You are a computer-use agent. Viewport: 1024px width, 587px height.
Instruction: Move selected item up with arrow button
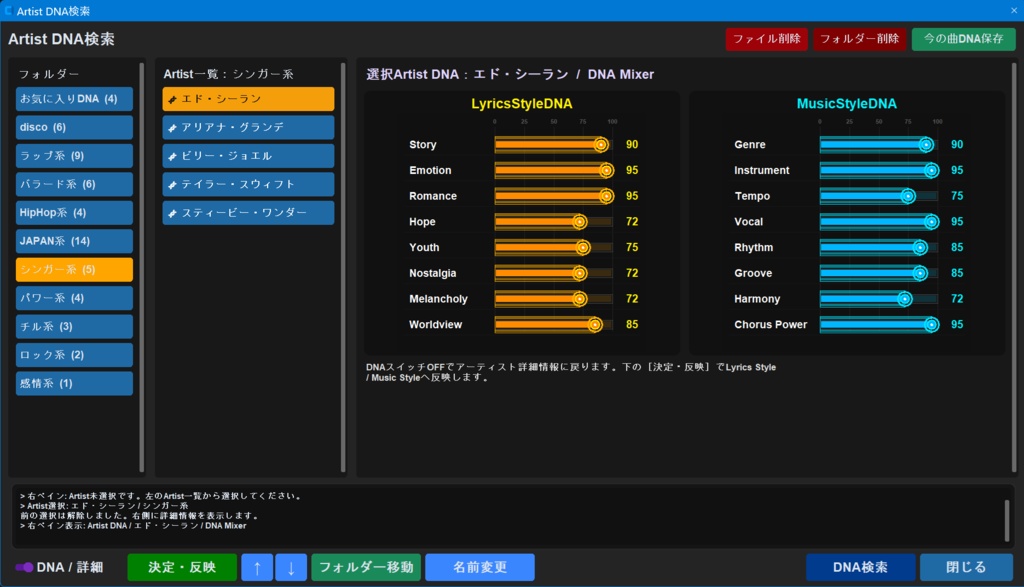point(257,567)
